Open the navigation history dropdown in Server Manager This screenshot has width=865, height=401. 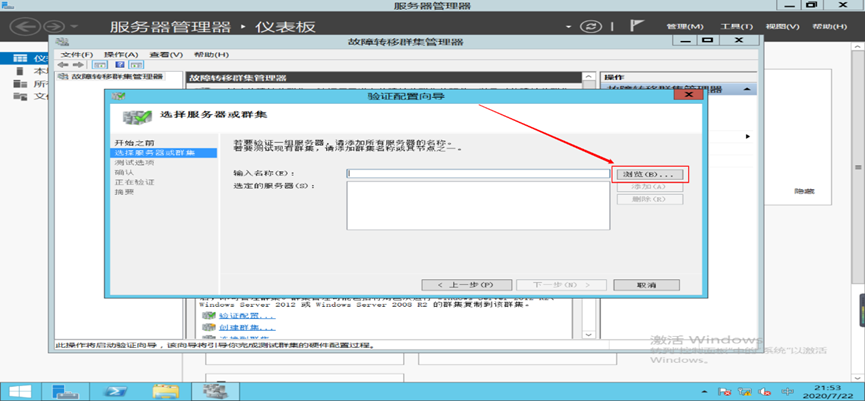click(74, 26)
